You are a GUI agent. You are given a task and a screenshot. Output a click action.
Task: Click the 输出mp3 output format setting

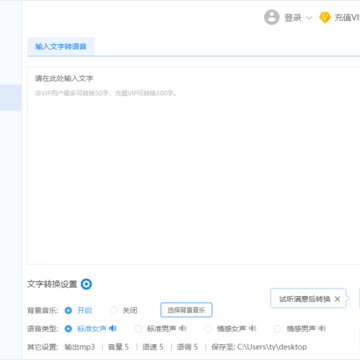[80, 347]
